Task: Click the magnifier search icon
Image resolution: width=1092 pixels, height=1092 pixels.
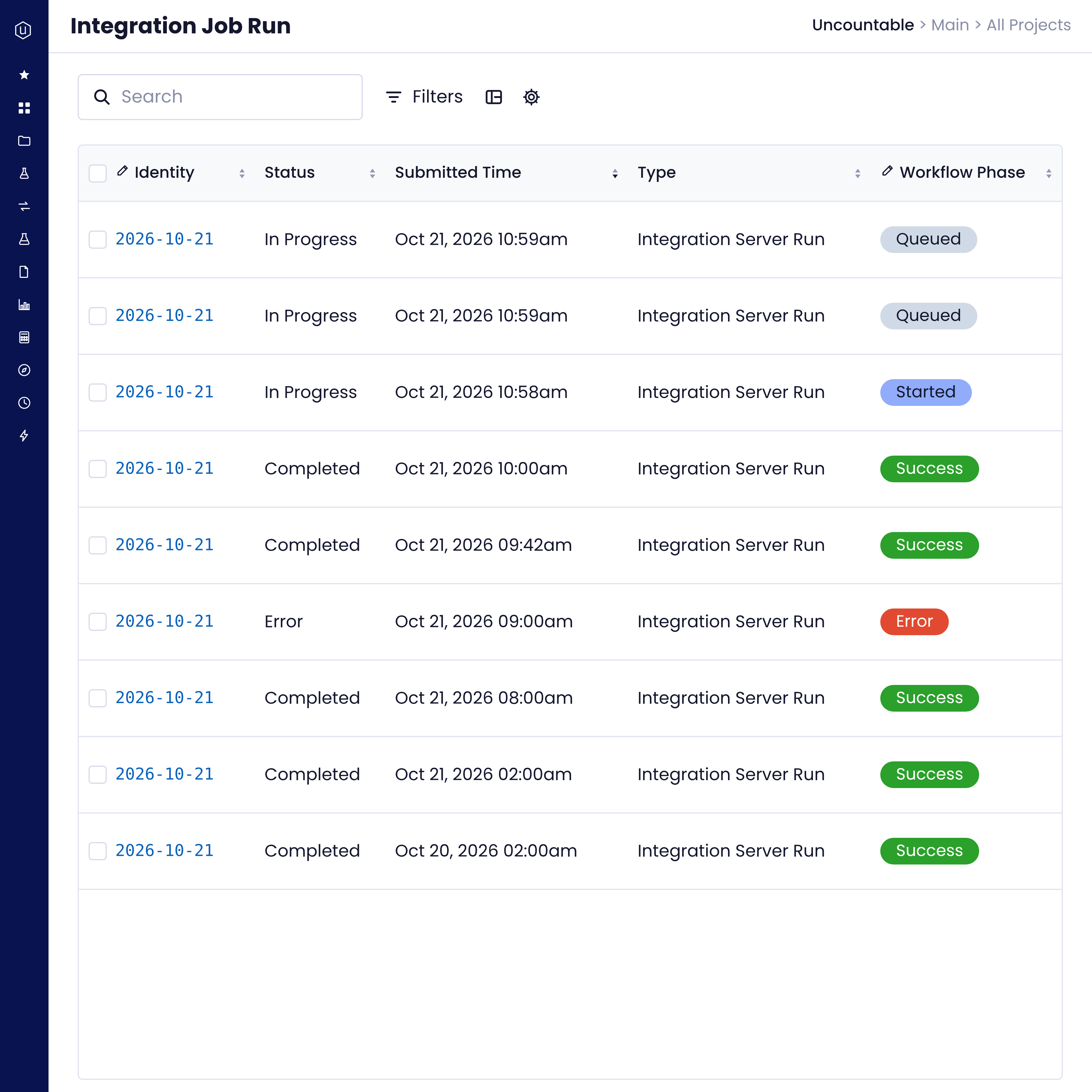Action: pos(102,97)
